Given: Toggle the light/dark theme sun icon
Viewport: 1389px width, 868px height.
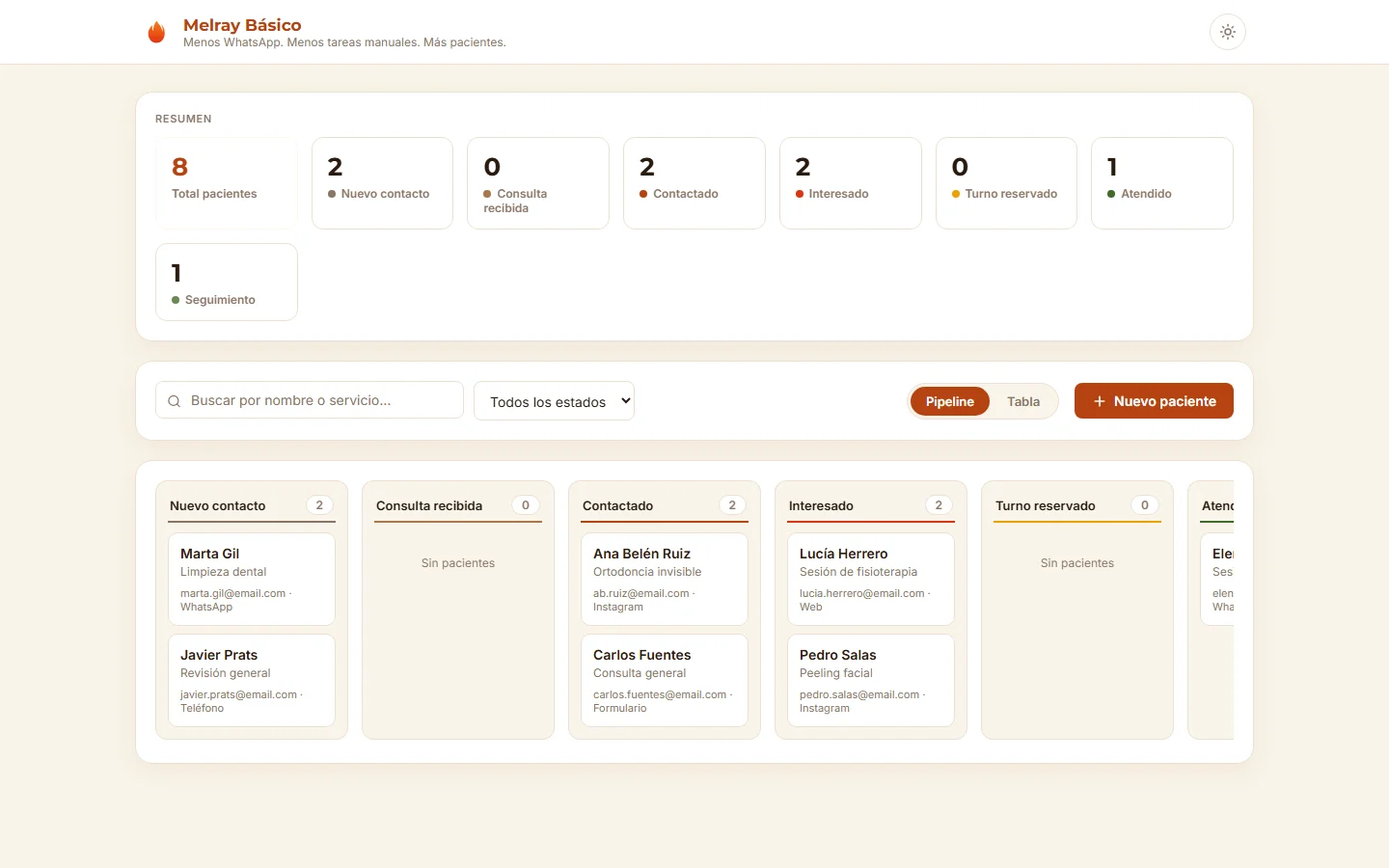Looking at the screenshot, I should click(1228, 32).
